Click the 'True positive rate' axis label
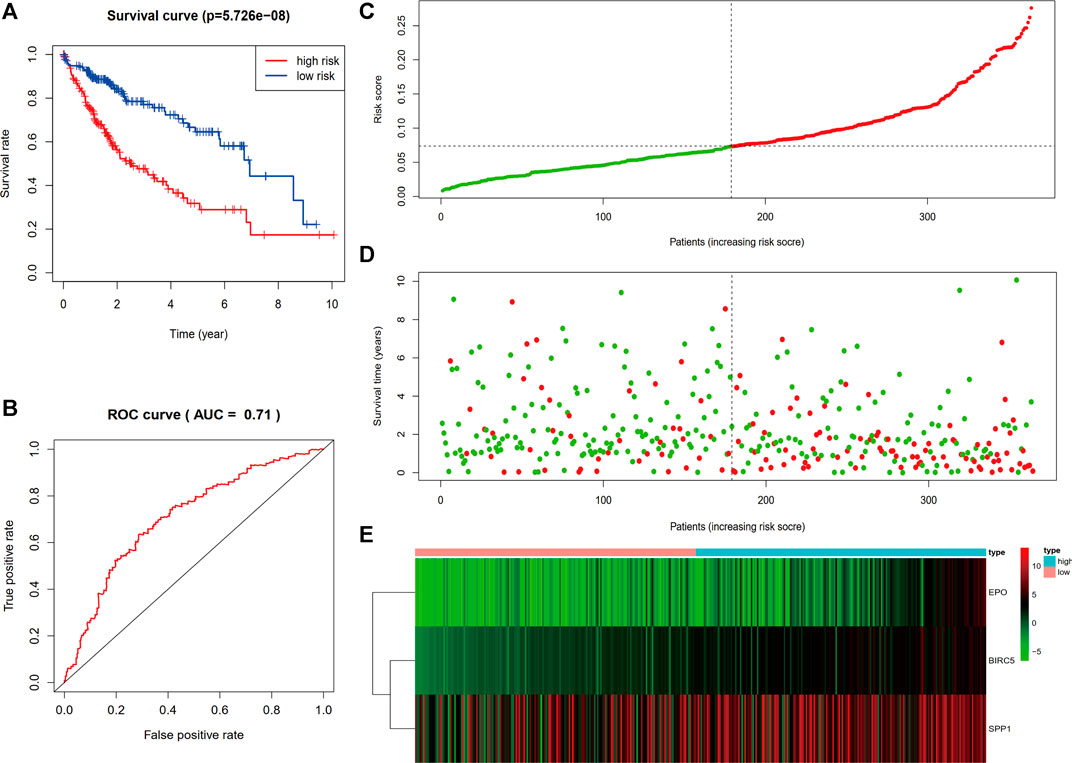1072x763 pixels. pyautogui.click(x=9, y=565)
